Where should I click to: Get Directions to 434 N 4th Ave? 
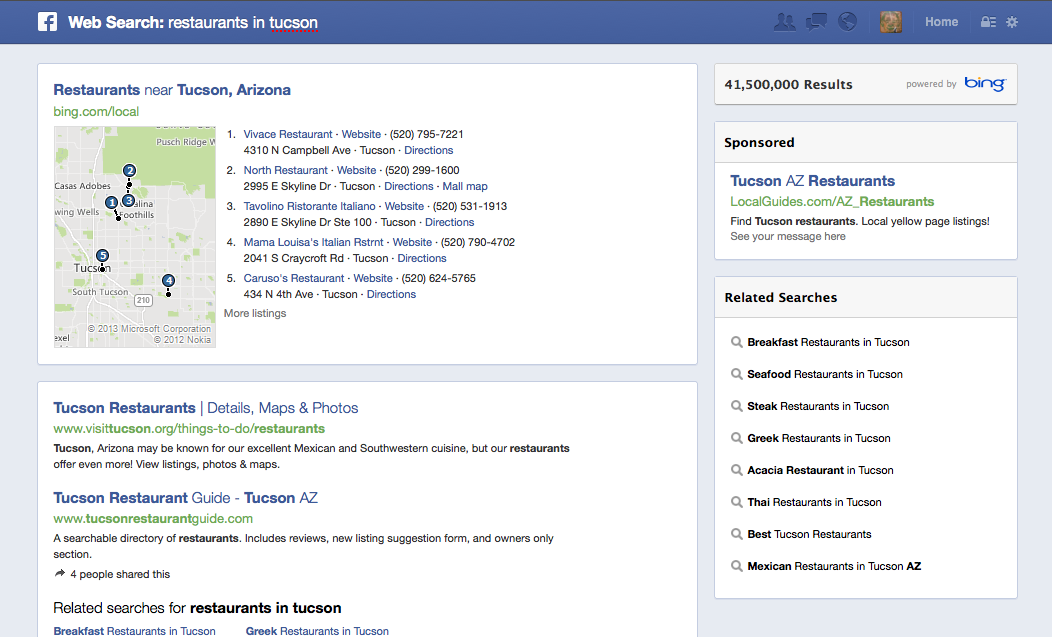[x=391, y=294]
